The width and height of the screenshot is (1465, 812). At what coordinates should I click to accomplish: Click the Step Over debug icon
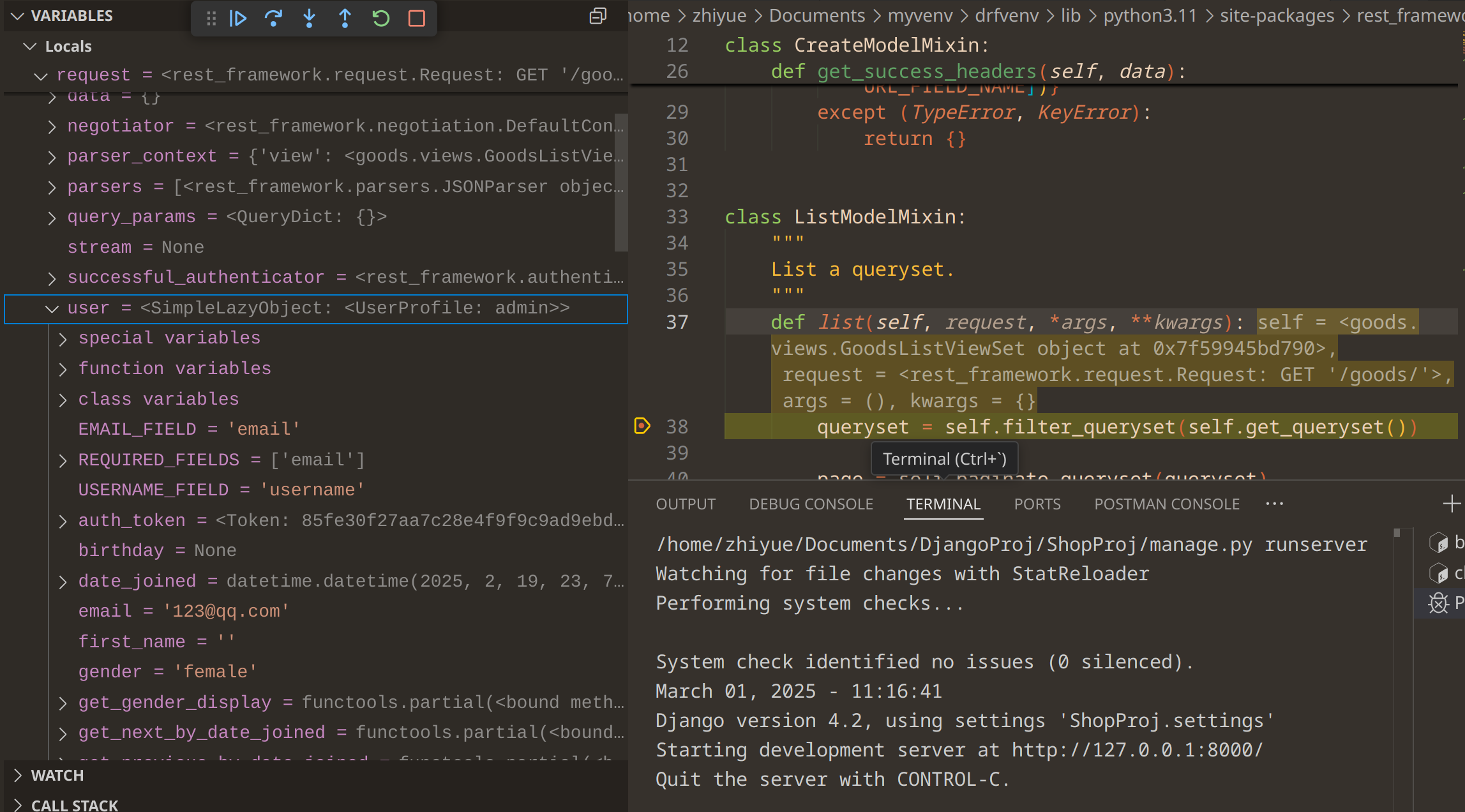[x=274, y=18]
